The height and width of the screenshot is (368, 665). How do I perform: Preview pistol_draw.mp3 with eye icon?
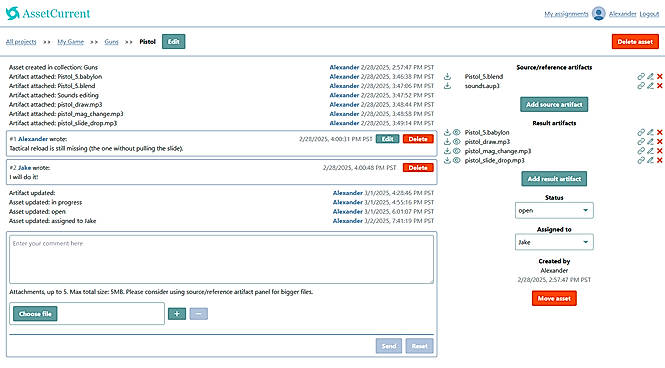coord(456,142)
